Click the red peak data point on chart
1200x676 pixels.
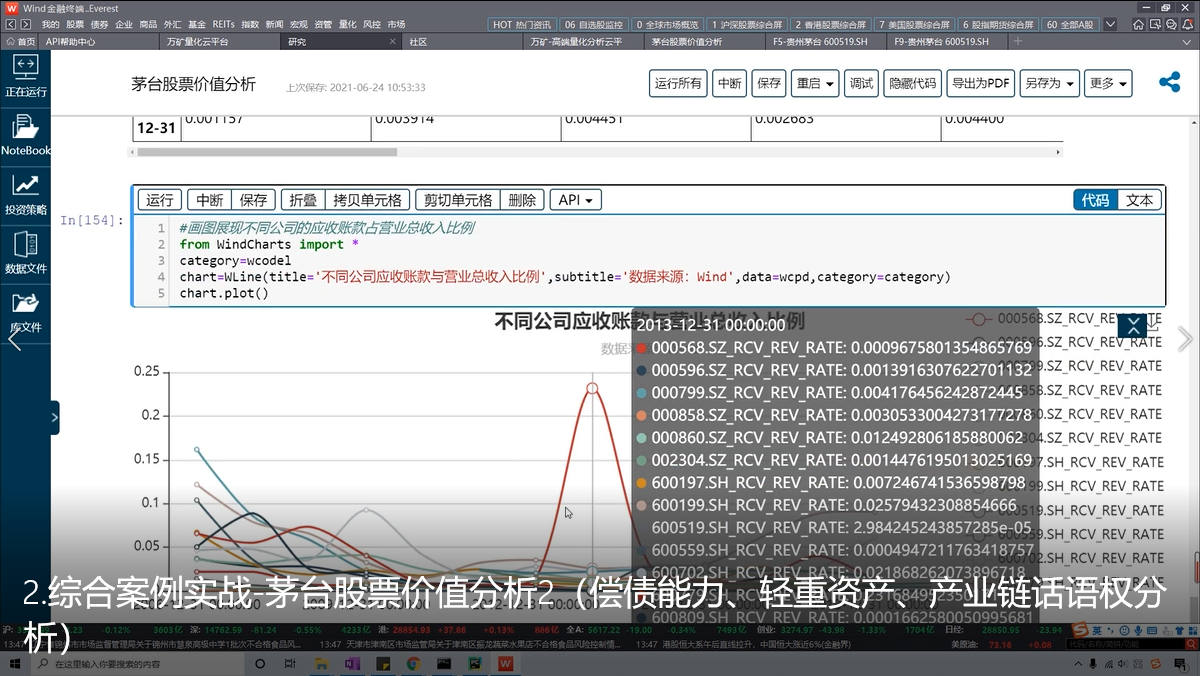[593, 388]
